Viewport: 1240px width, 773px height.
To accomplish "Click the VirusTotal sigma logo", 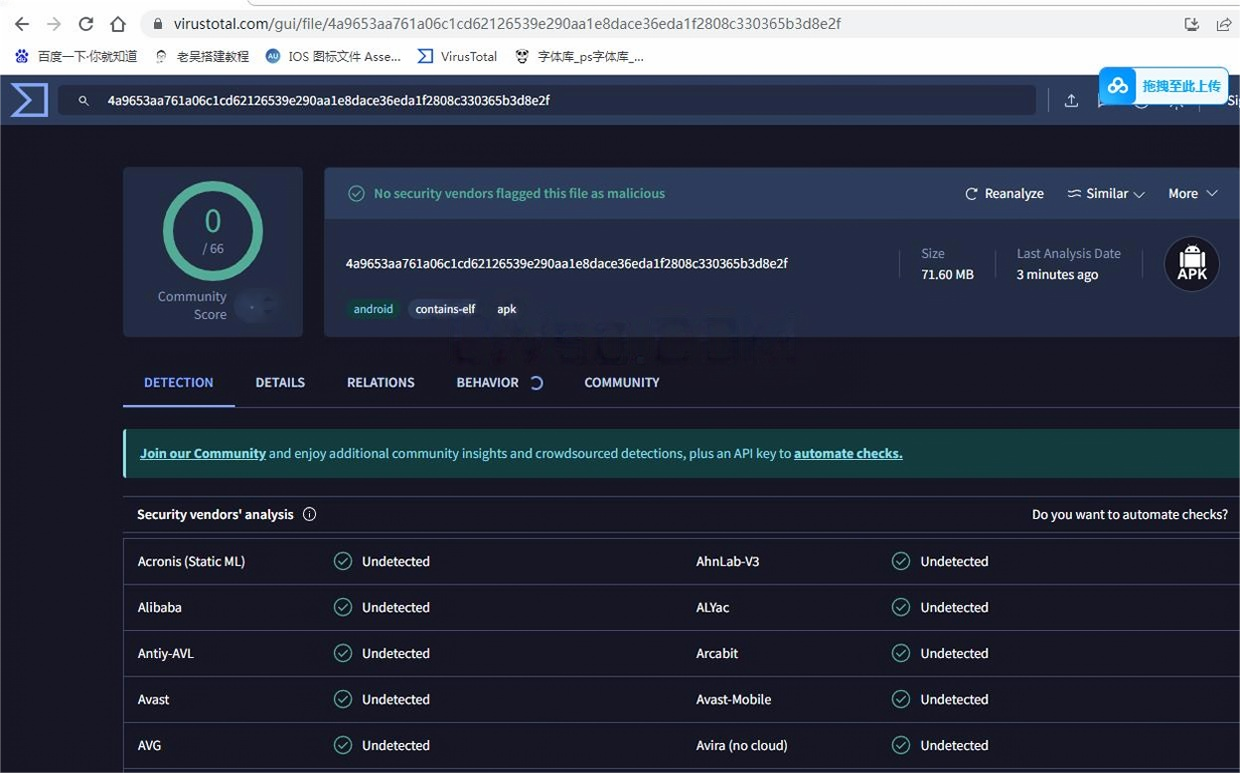I will [29, 100].
